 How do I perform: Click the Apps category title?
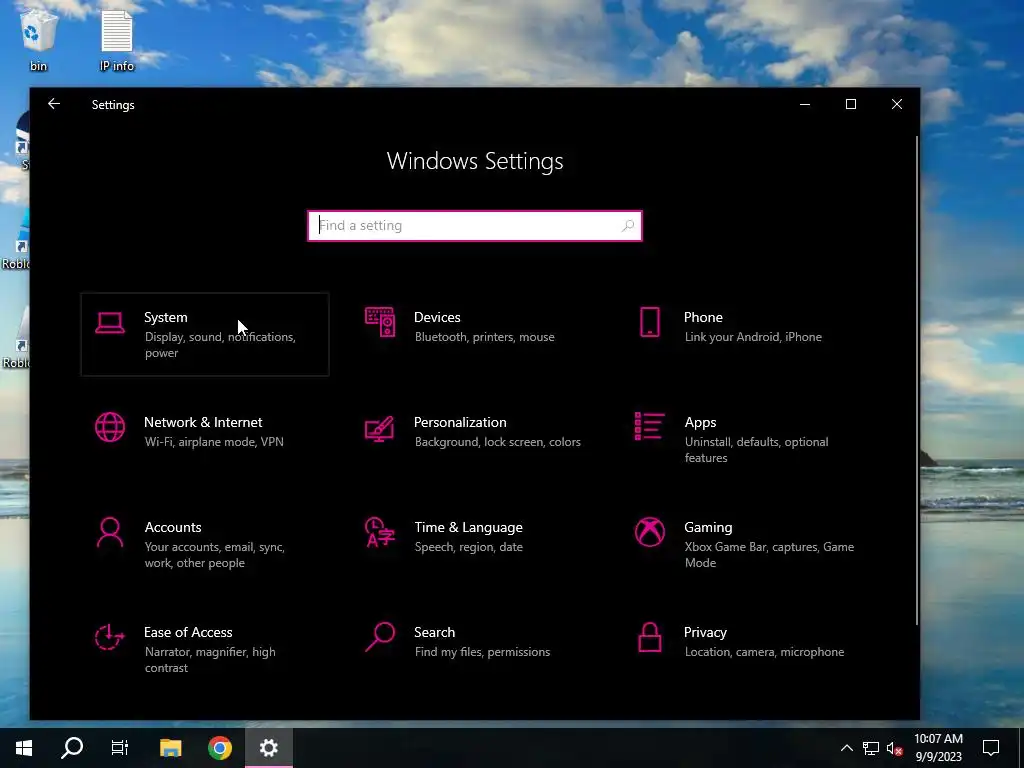(701, 423)
